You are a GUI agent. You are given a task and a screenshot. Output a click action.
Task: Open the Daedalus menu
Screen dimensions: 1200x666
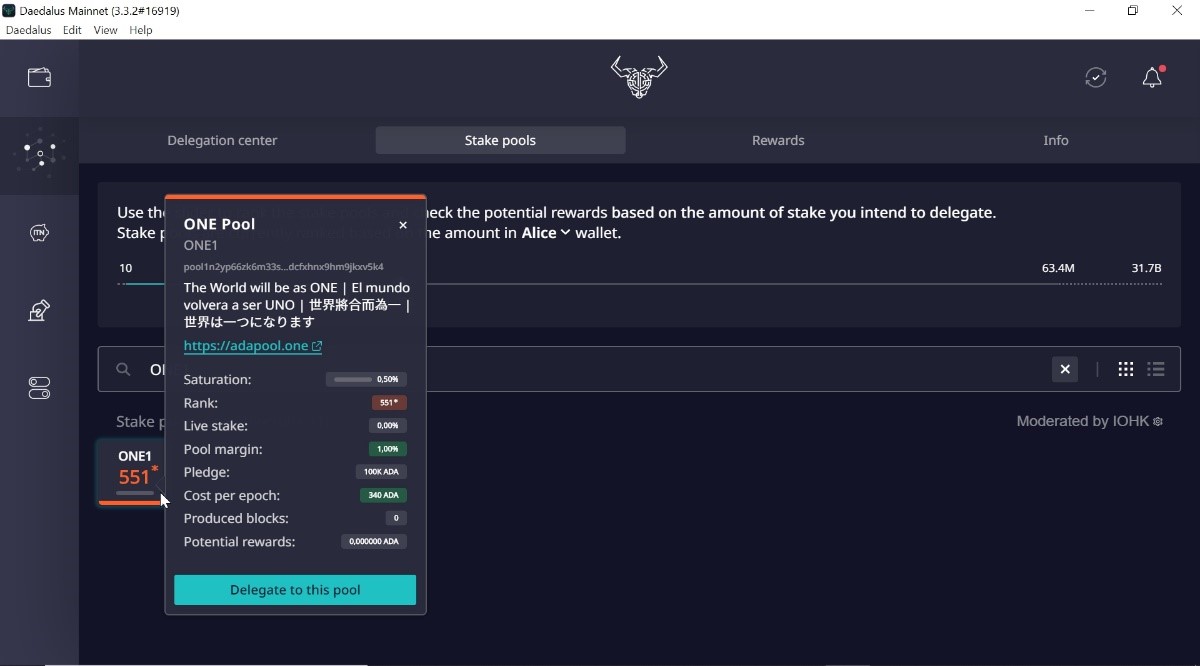coord(28,30)
